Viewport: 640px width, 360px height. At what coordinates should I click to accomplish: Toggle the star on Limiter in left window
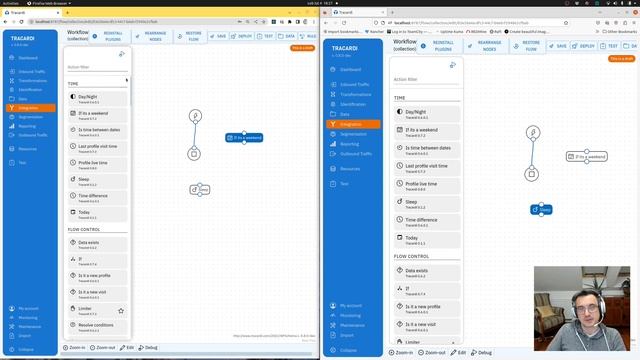pyautogui.click(x=121, y=311)
